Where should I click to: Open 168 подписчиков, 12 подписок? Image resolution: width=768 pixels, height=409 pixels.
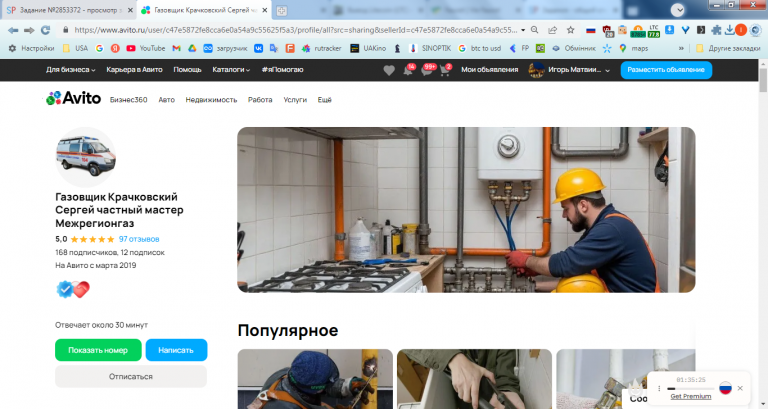coord(110,252)
